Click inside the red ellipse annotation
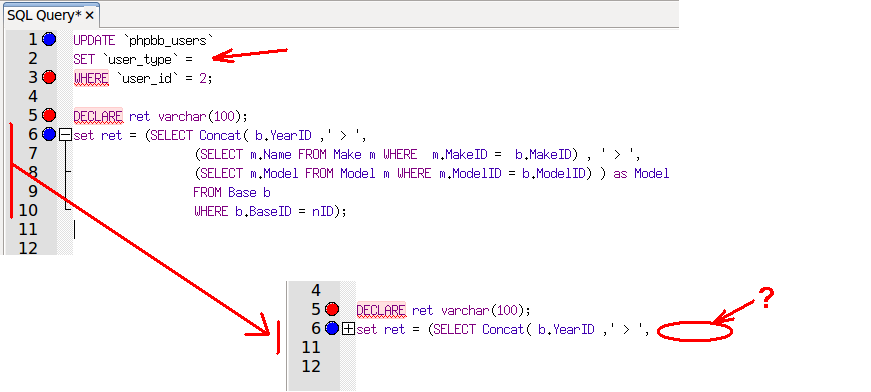 [x=694, y=331]
